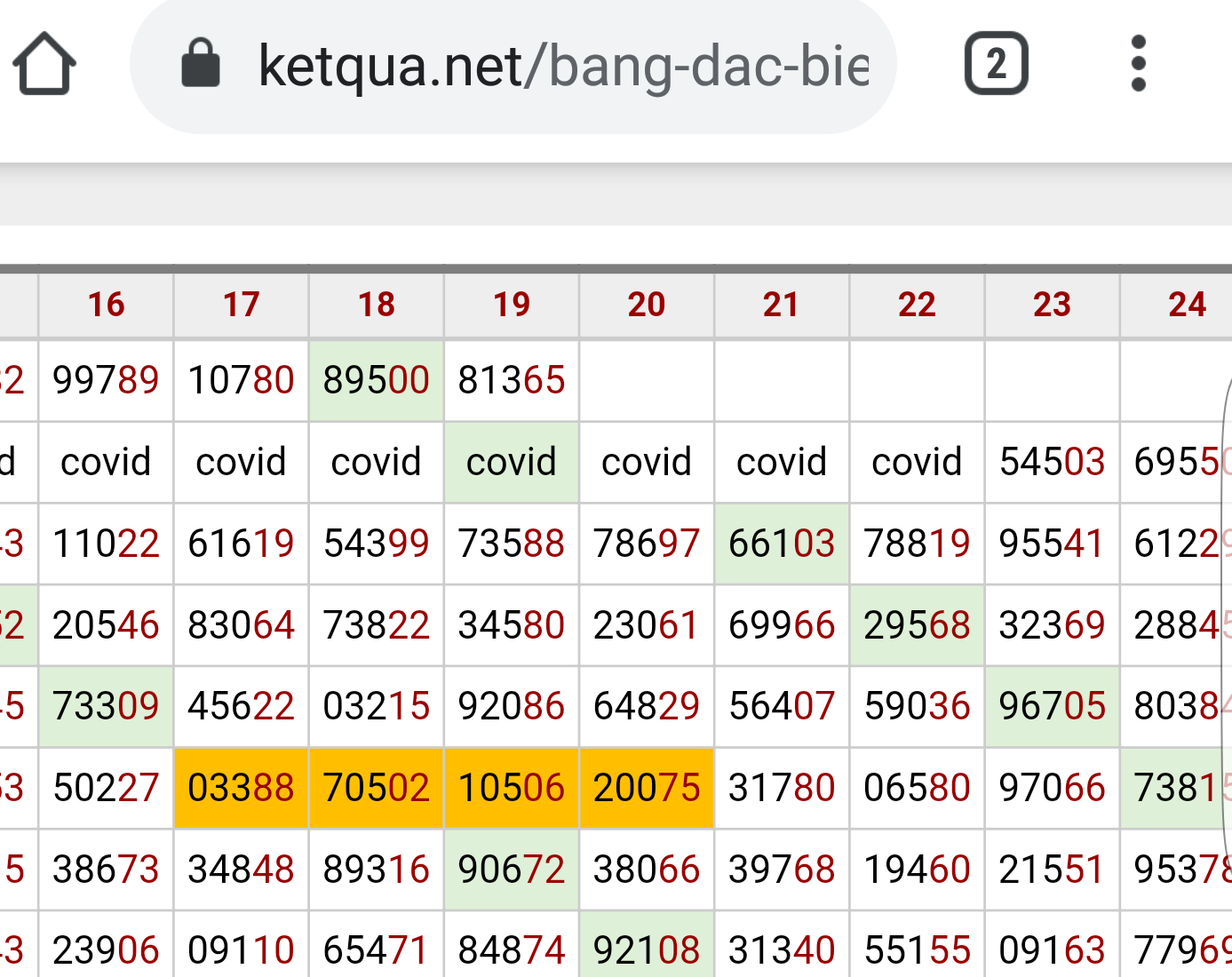Select green highlighted cell 89500
This screenshot has width=1232, height=977.
point(376,380)
